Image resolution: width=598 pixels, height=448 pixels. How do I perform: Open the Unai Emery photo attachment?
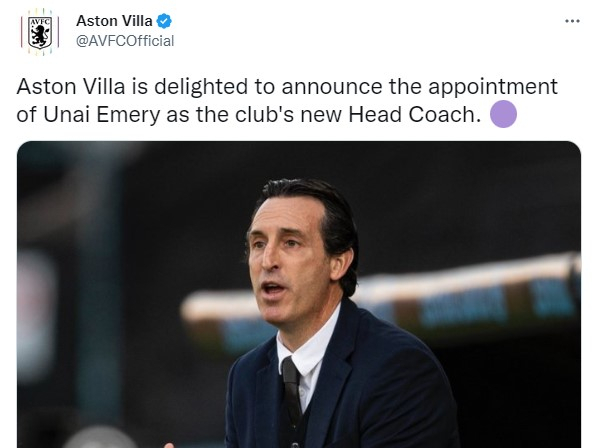(x=299, y=294)
